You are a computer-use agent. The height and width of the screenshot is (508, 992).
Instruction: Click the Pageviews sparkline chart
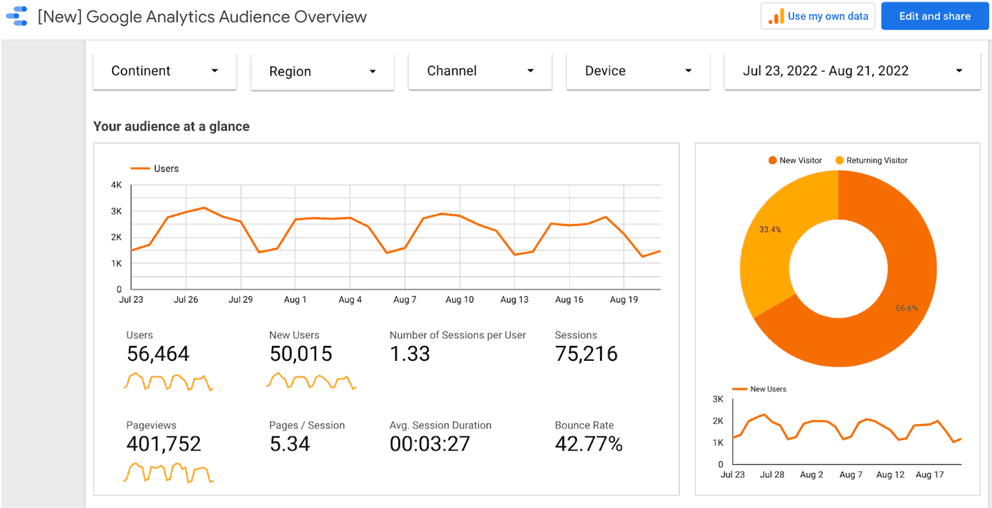pyautogui.click(x=168, y=472)
